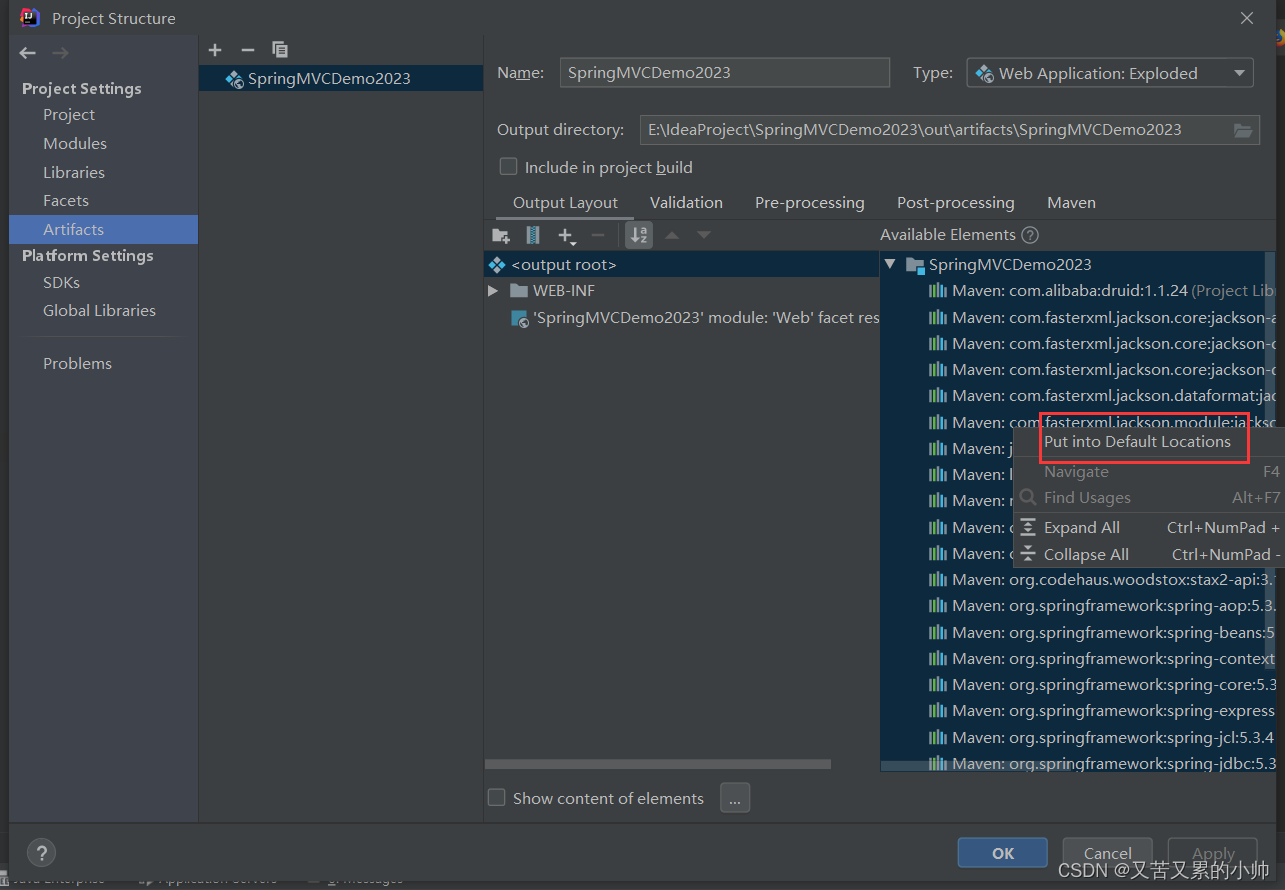This screenshot has height=890, width=1285.
Task: Click the Collapse All icon in context menu
Action: coord(1028,554)
